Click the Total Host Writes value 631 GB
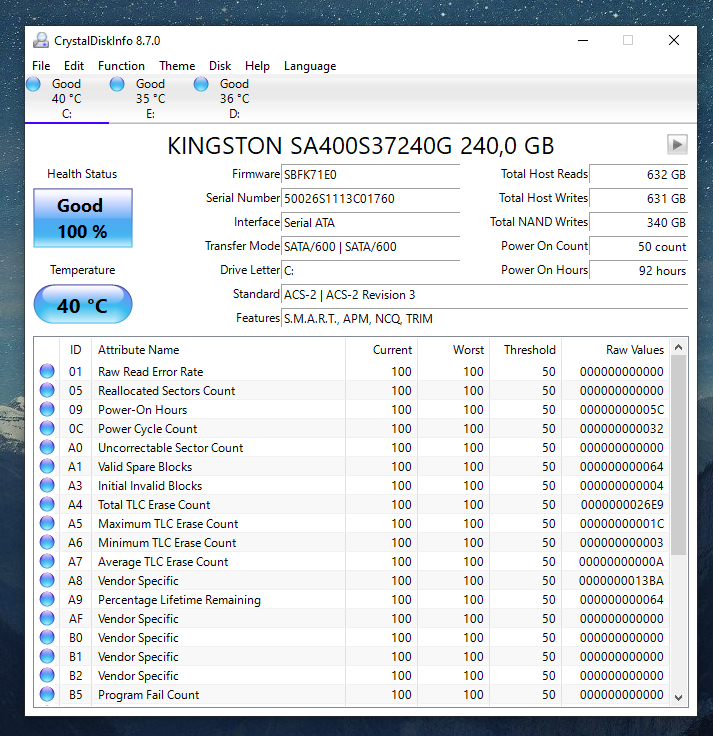 coord(638,199)
